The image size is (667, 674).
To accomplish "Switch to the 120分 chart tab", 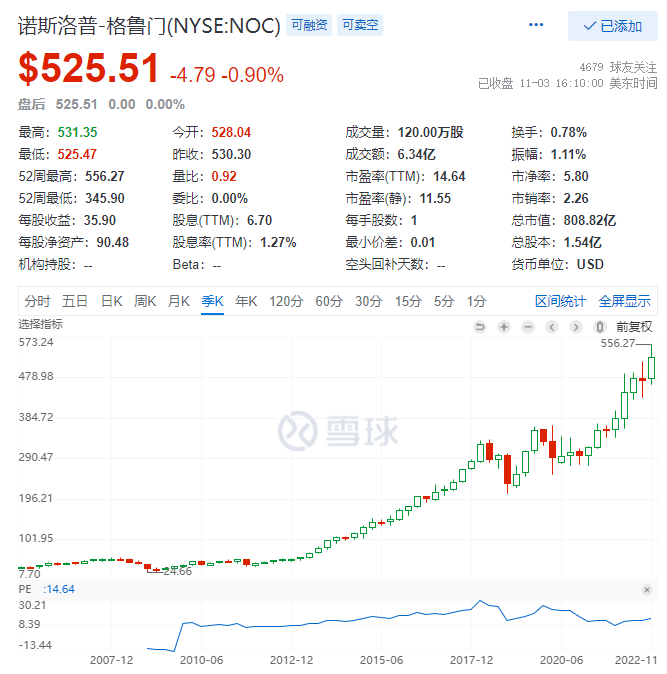I will click(286, 301).
